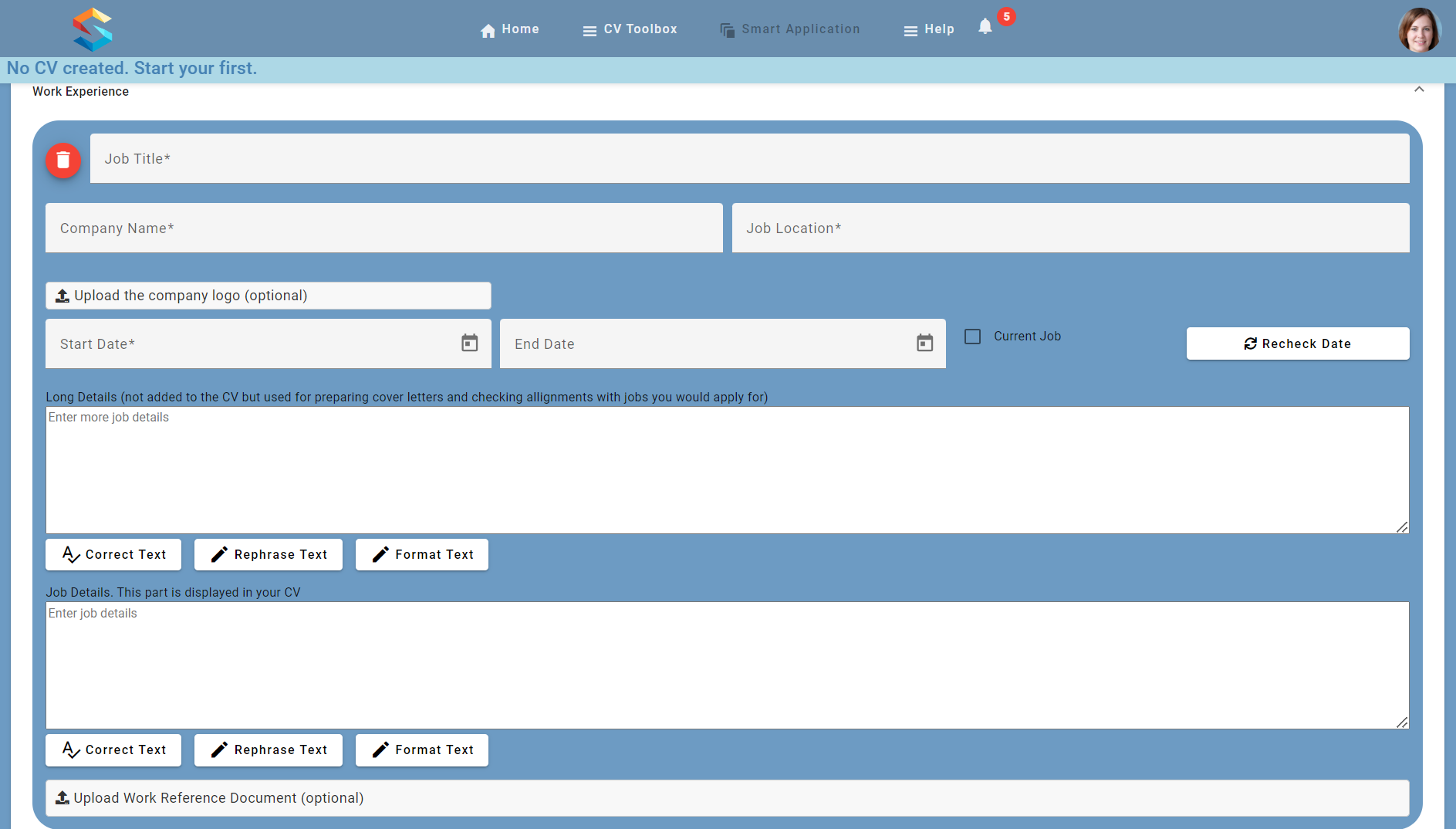This screenshot has width=1456, height=829.
Task: Click the Long Details text area
Action: [728, 470]
